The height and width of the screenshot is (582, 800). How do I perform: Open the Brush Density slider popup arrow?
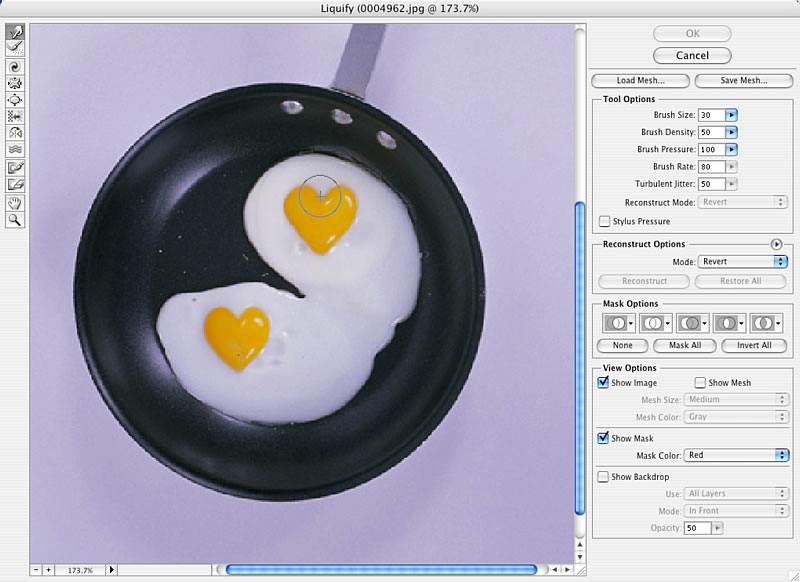click(731, 132)
